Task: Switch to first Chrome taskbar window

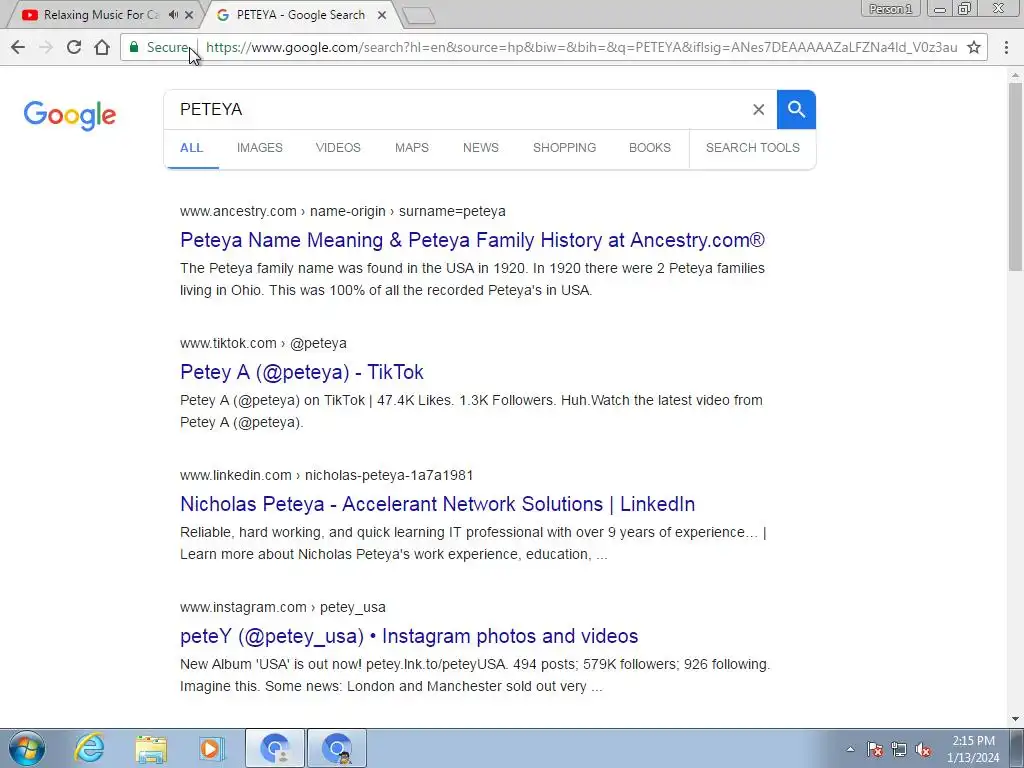Action: (275, 748)
